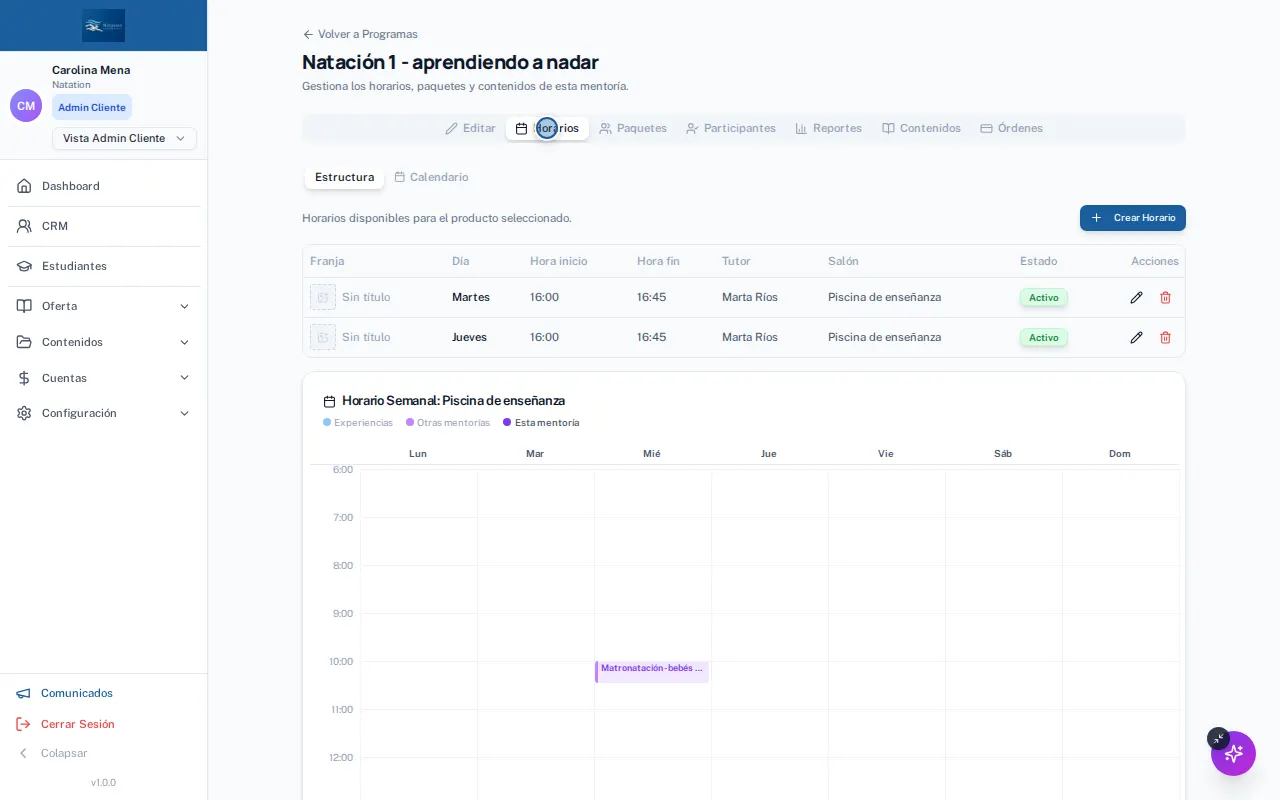Click the Martes row thumbnail placeholder
This screenshot has height=800, width=1280.
pos(323,297)
